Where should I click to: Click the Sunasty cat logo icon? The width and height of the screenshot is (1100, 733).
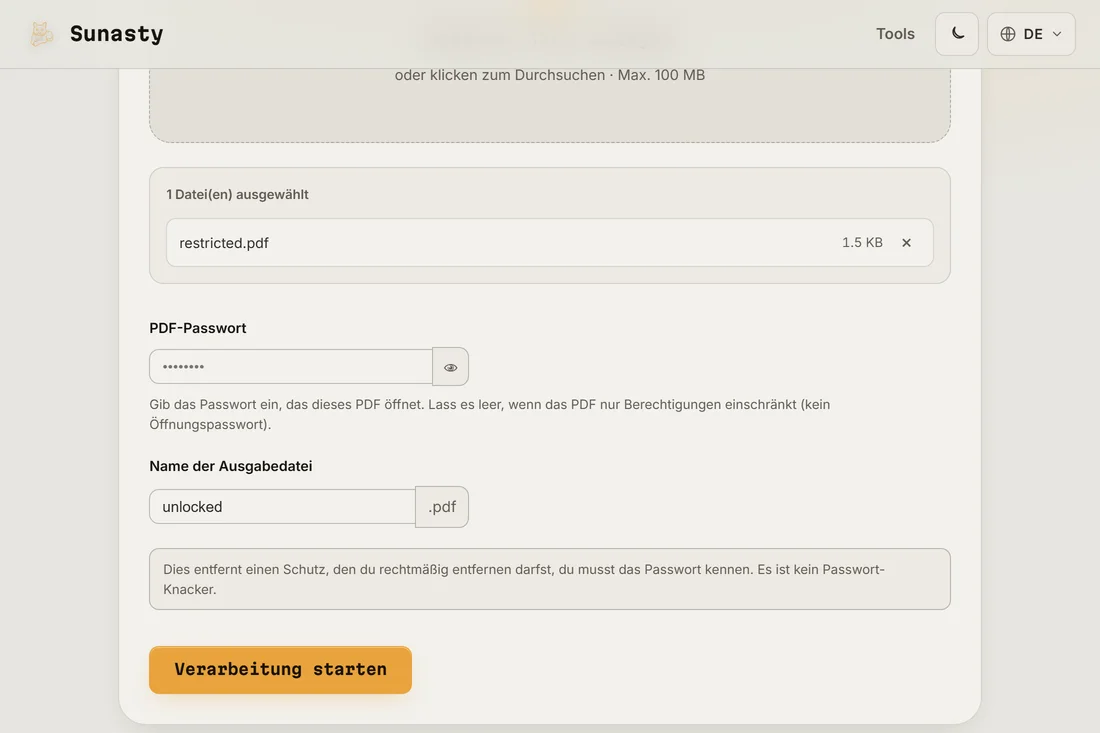tap(41, 34)
